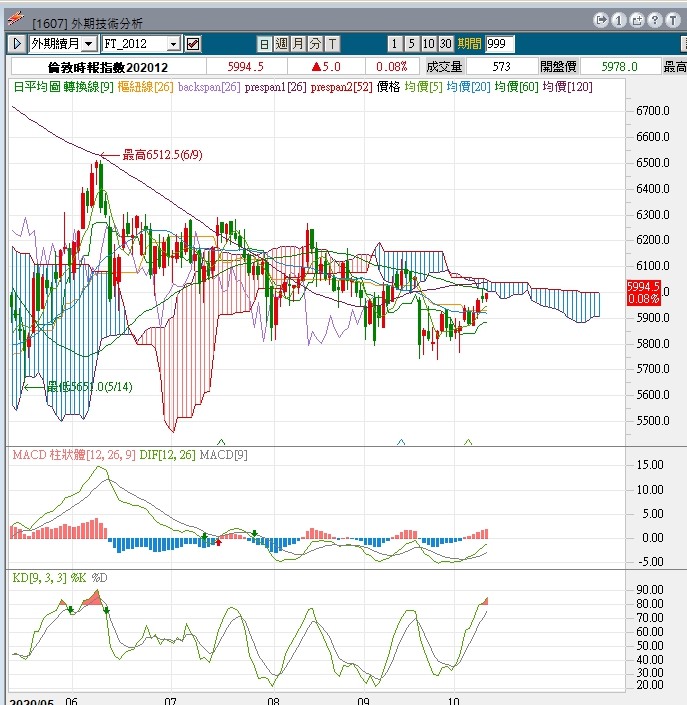Viewport: 687px width, 705px height.
Task: Click the round T icon in title bar
Action: [x=673, y=20]
